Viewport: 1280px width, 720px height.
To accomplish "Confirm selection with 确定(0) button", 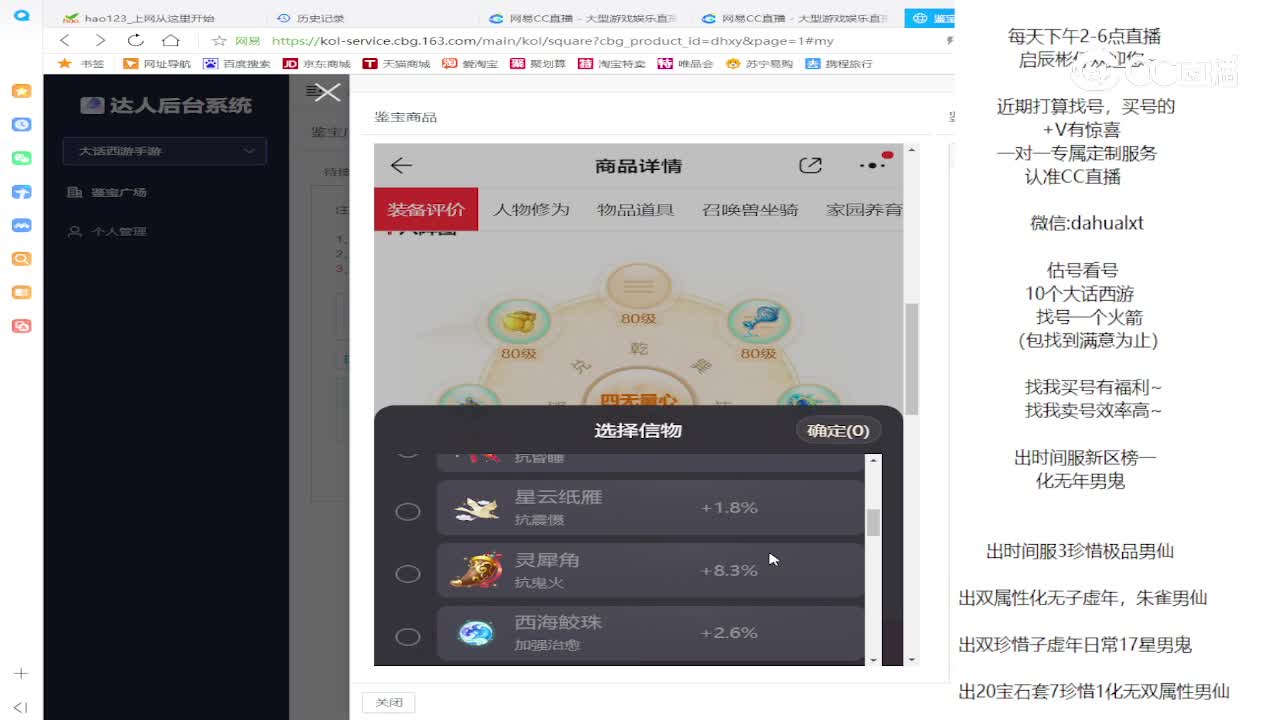I will point(838,430).
